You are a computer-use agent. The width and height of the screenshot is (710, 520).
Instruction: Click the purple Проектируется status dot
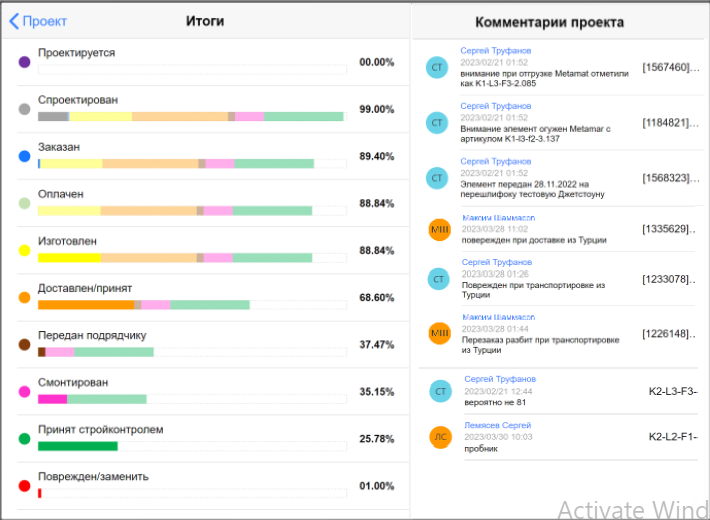tap(24, 62)
